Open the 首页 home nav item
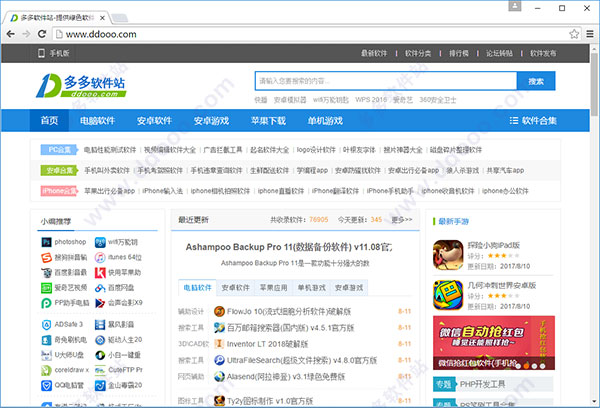Viewport: 600px width, 408px height. [49, 121]
